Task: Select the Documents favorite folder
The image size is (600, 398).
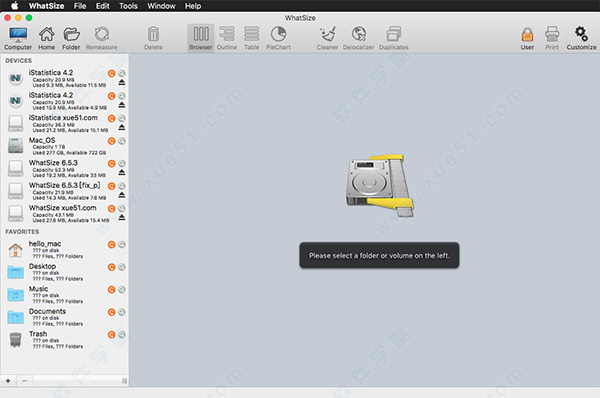Action: pyautogui.click(x=64, y=317)
